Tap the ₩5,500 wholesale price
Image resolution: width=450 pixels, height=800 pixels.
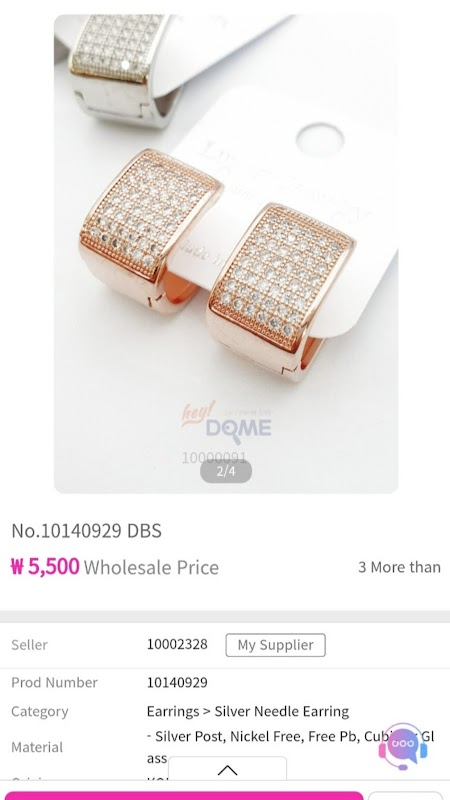pos(45,567)
